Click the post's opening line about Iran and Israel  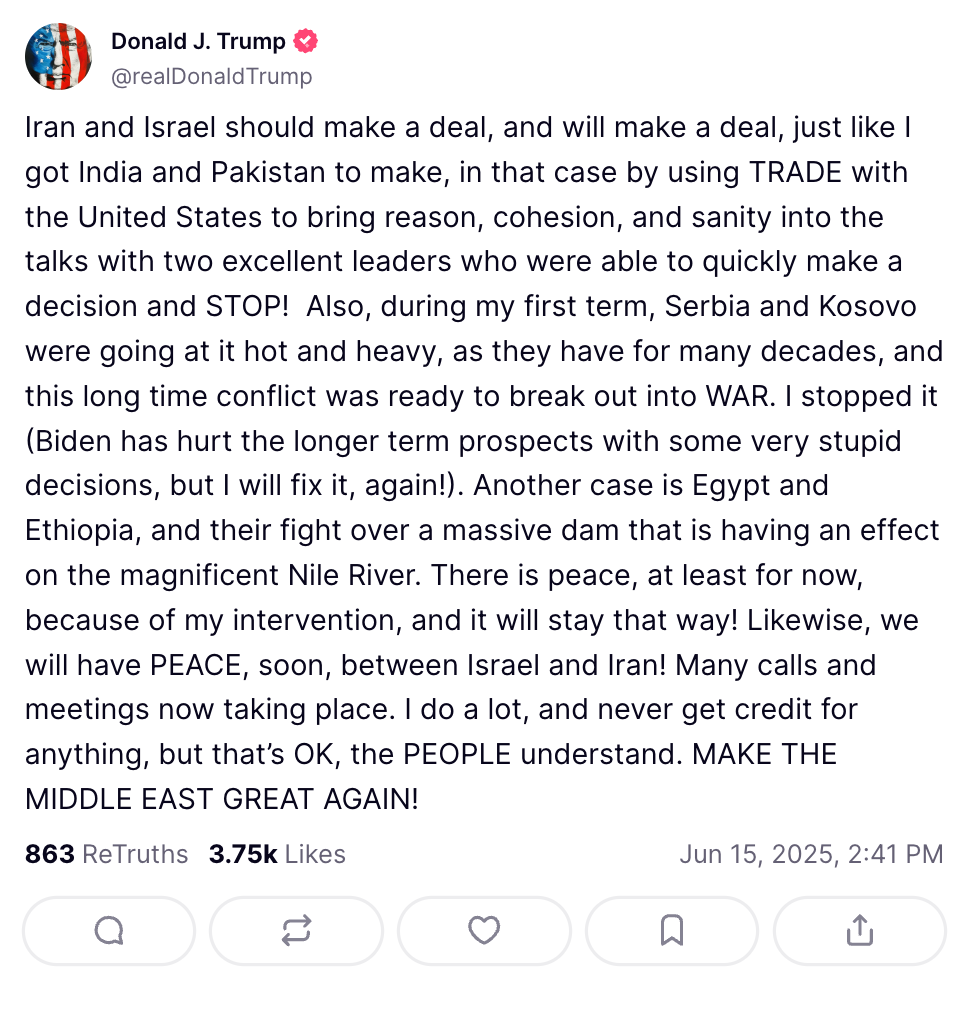tap(468, 128)
